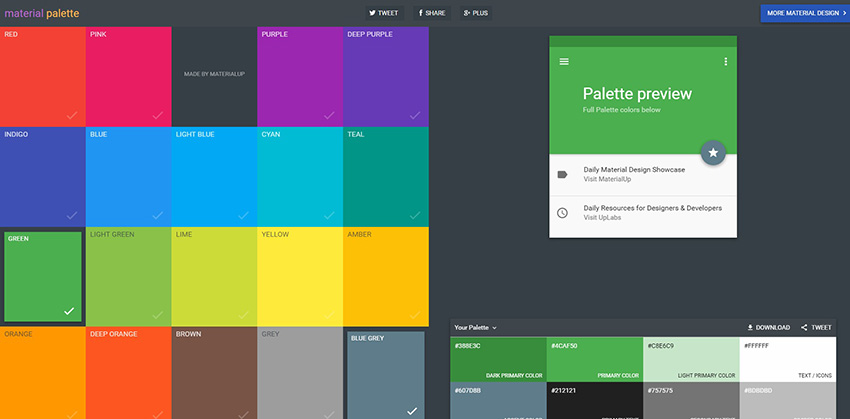Open More Material Design link

[804, 13]
